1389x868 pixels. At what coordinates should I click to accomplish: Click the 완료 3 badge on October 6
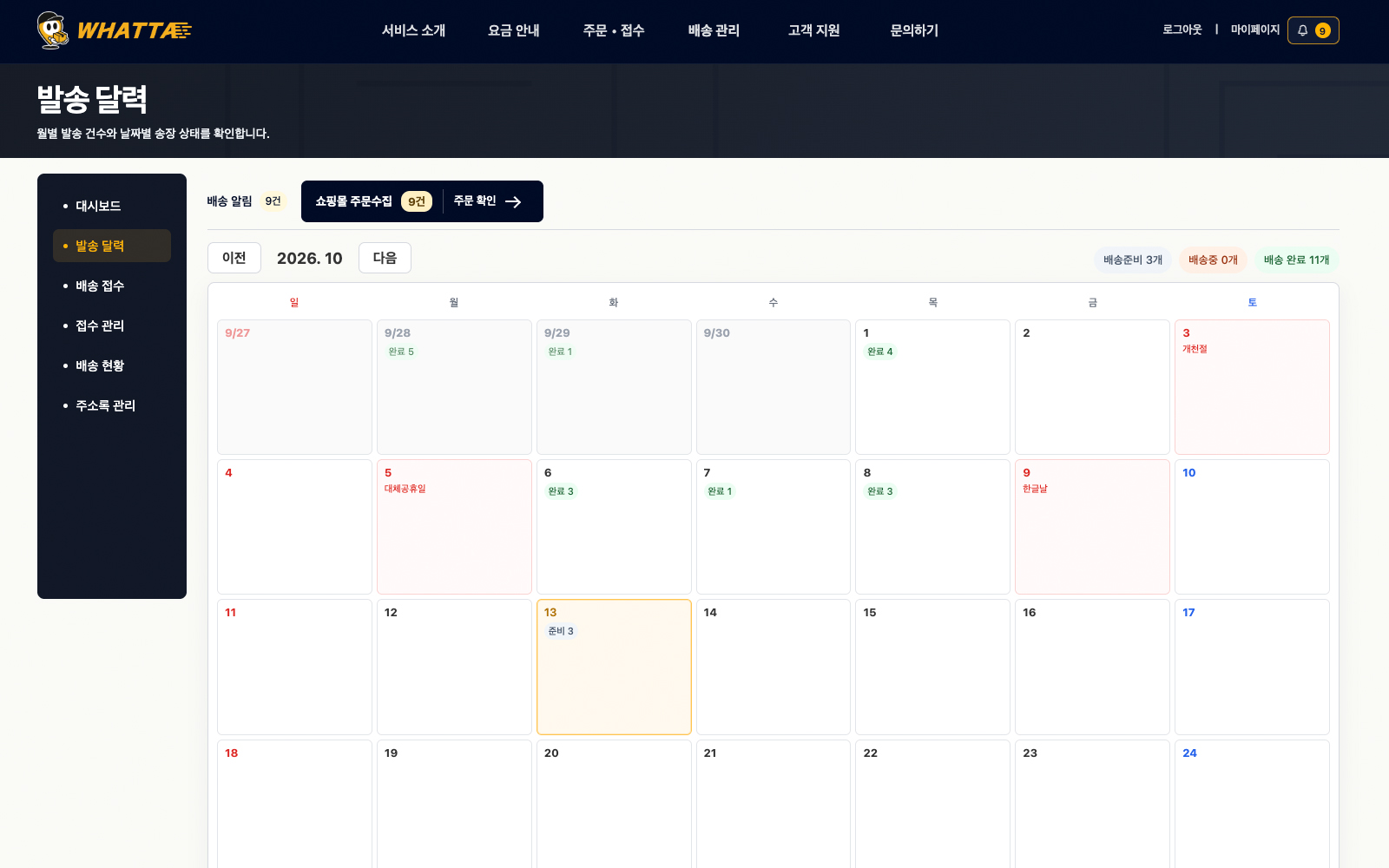(x=560, y=491)
